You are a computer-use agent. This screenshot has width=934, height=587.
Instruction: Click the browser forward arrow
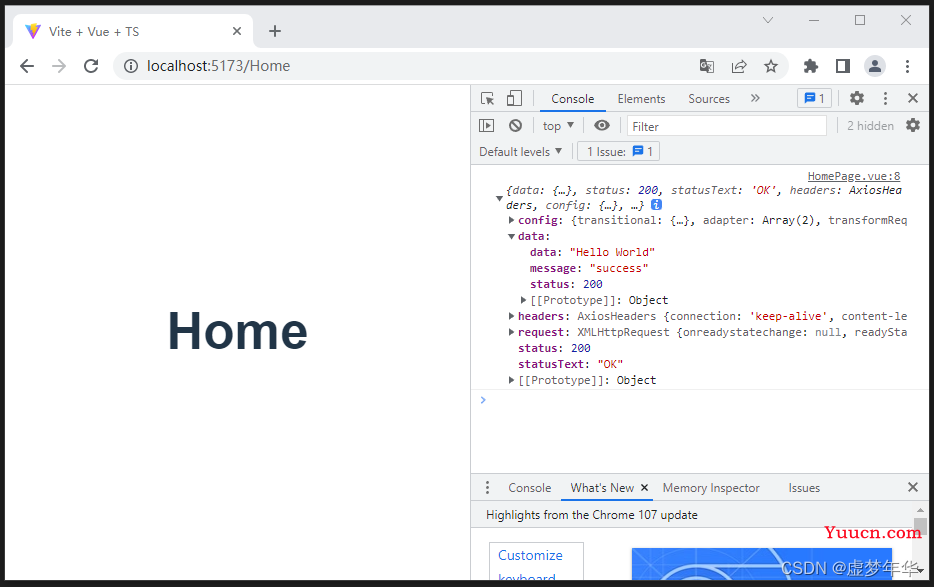pyautogui.click(x=59, y=66)
